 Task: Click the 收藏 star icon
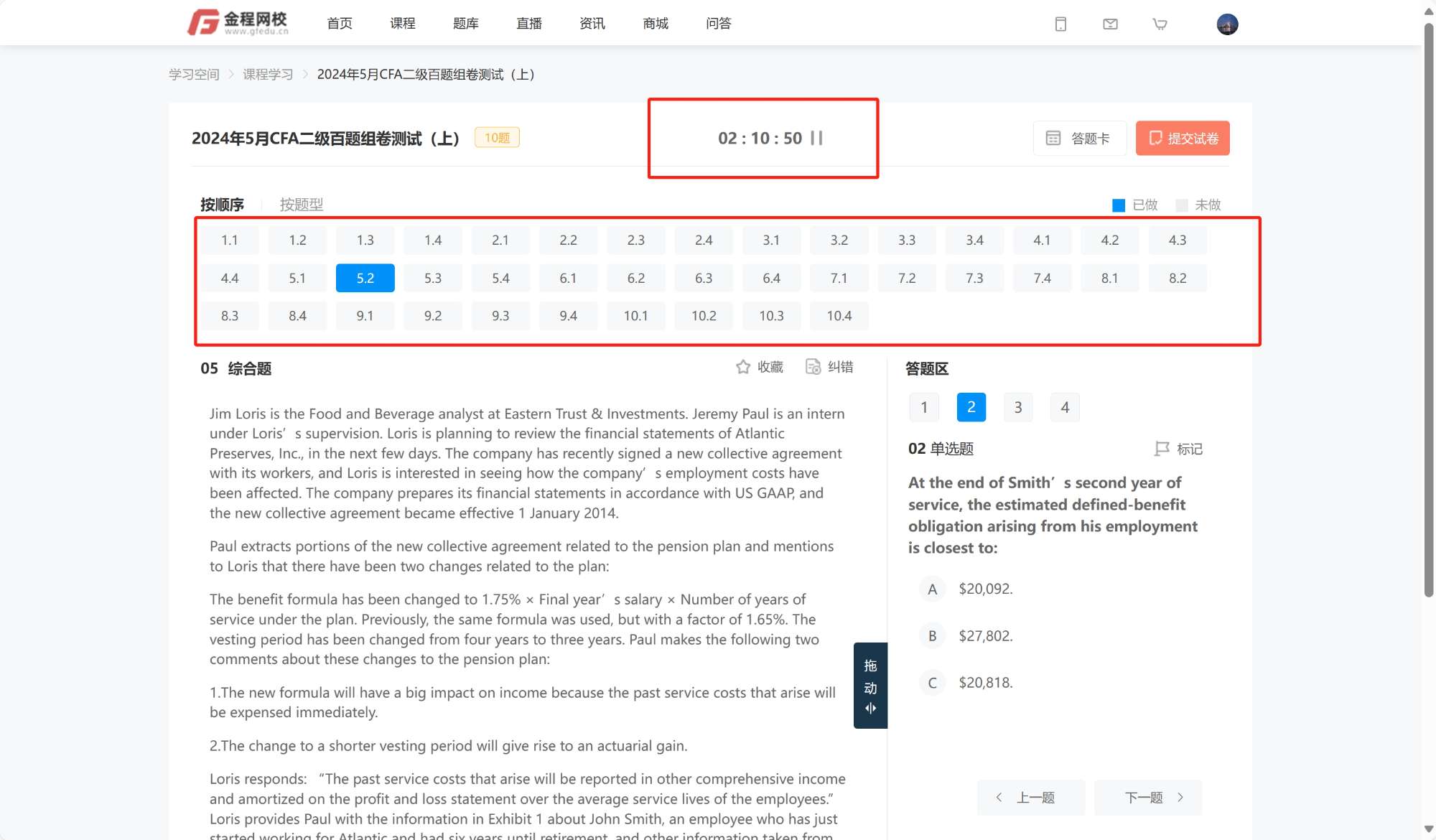[x=743, y=367]
